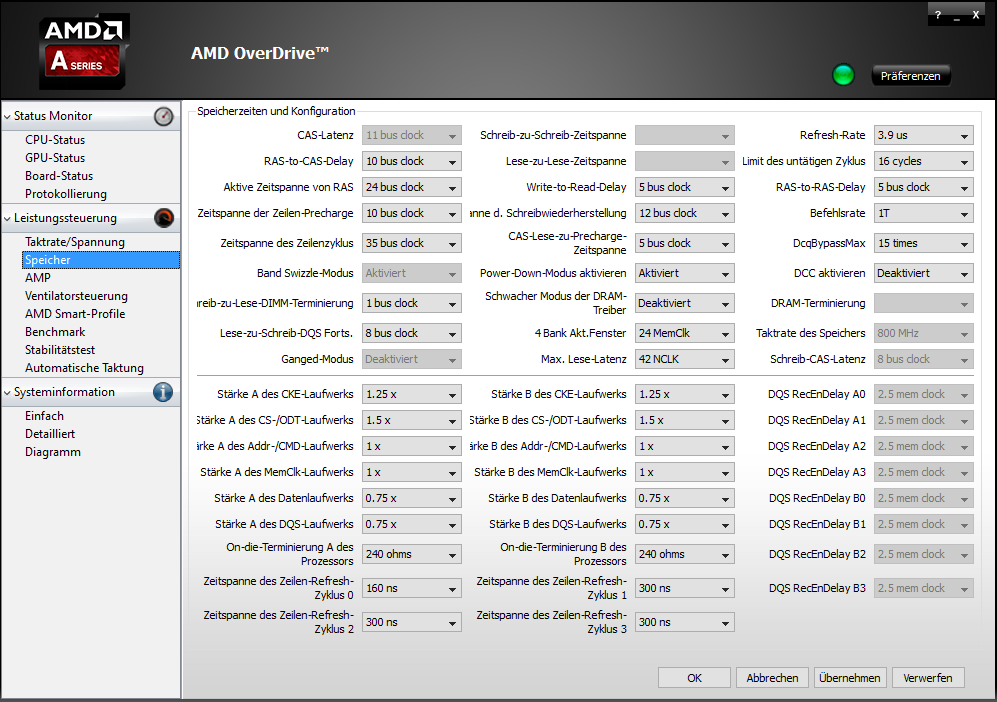Open Schwacher Modus der DRAM-Treiber dropdown

pyautogui.click(x=685, y=303)
